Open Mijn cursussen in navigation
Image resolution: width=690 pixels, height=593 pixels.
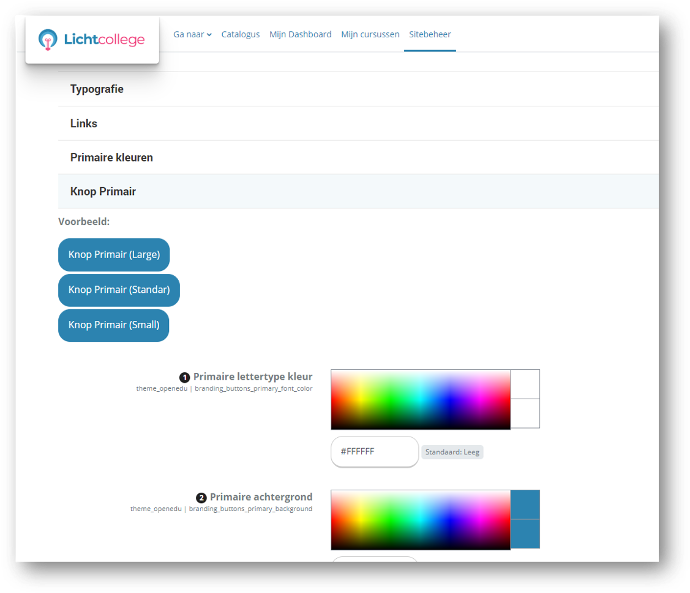369,34
